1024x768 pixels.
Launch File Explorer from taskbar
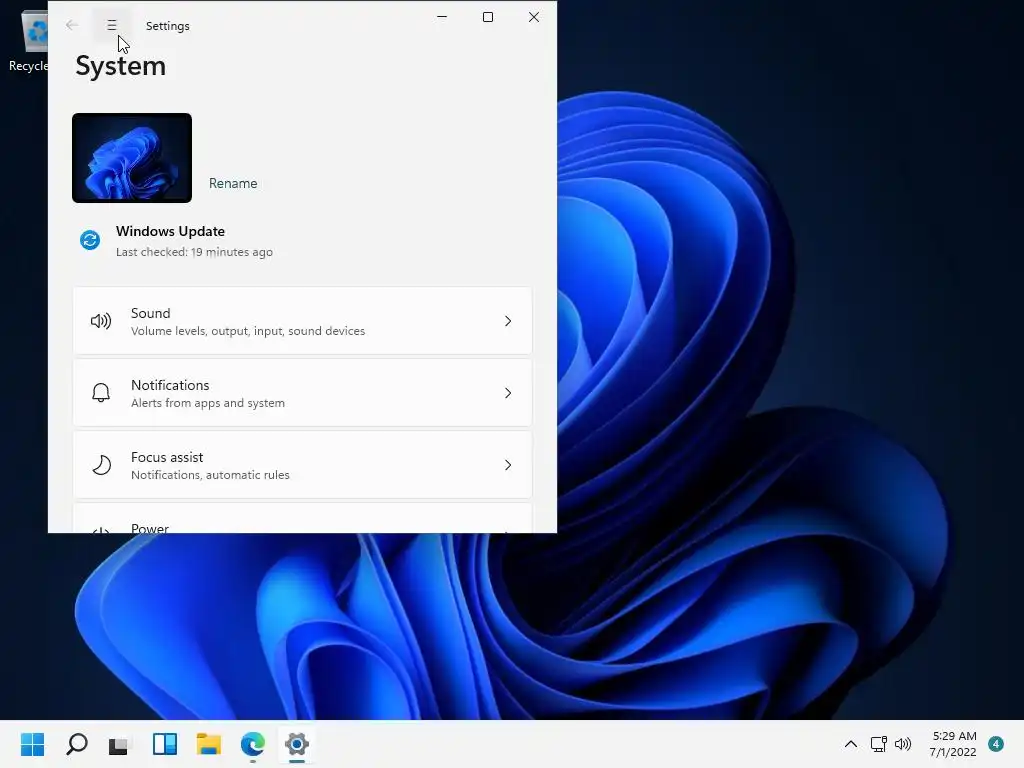pyautogui.click(x=209, y=744)
